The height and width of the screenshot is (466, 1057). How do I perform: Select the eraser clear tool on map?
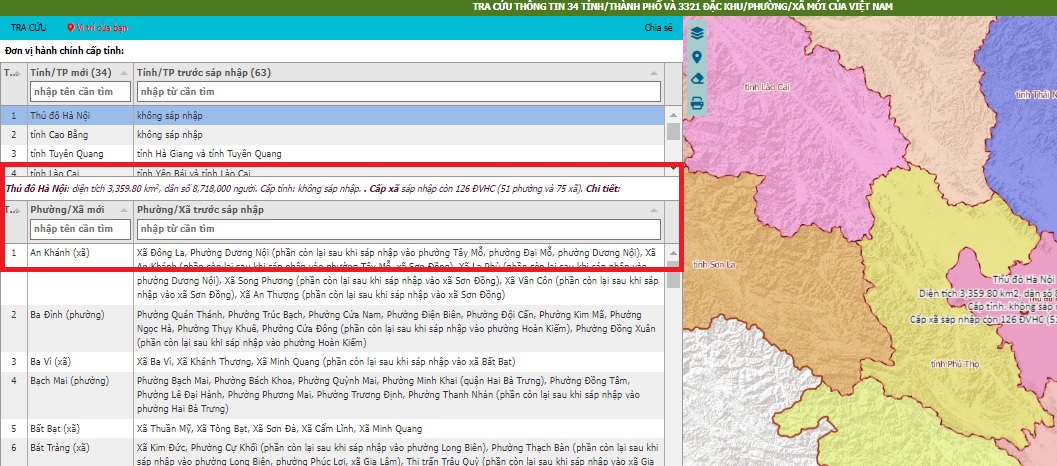tap(697, 80)
